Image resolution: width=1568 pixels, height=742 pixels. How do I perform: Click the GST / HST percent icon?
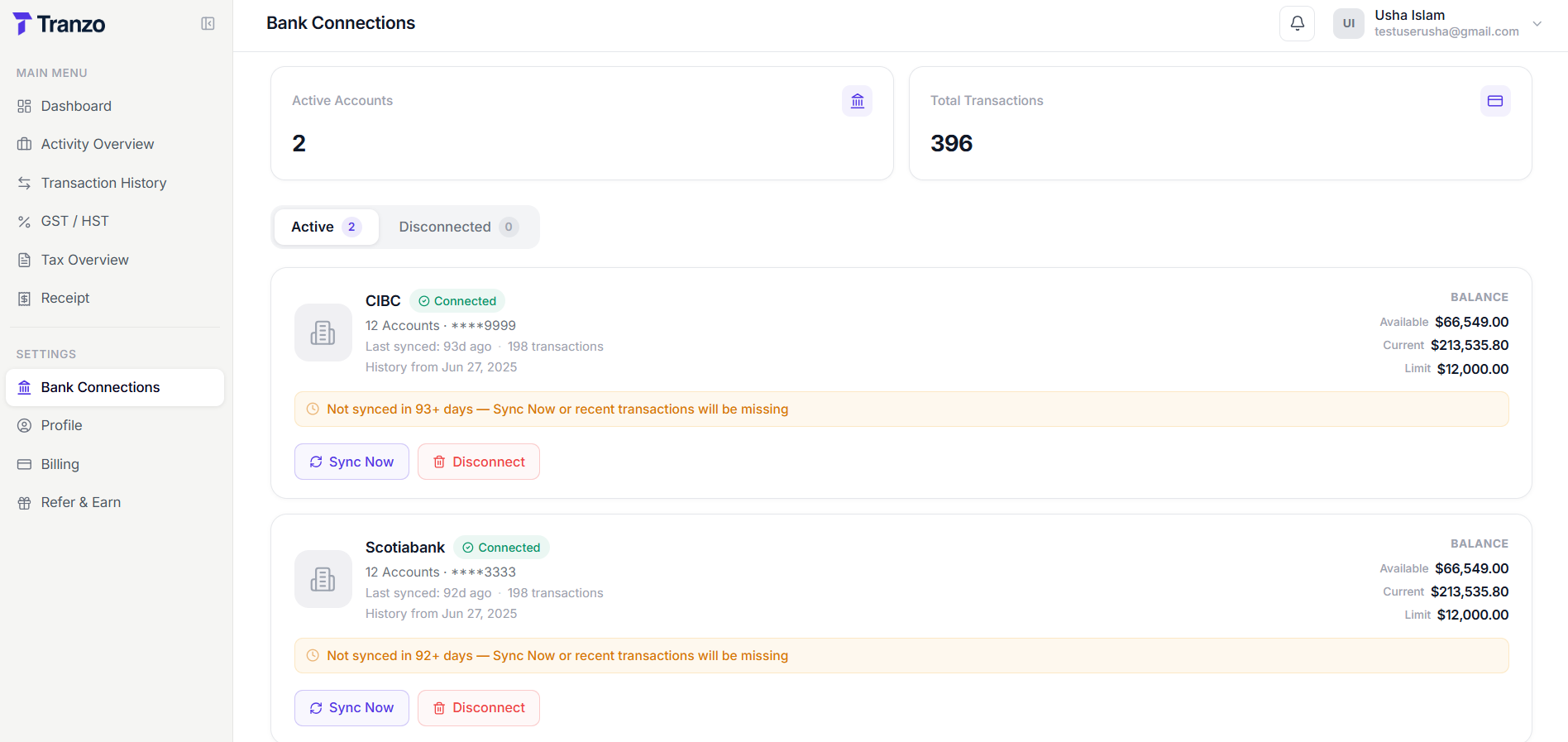[24, 222]
